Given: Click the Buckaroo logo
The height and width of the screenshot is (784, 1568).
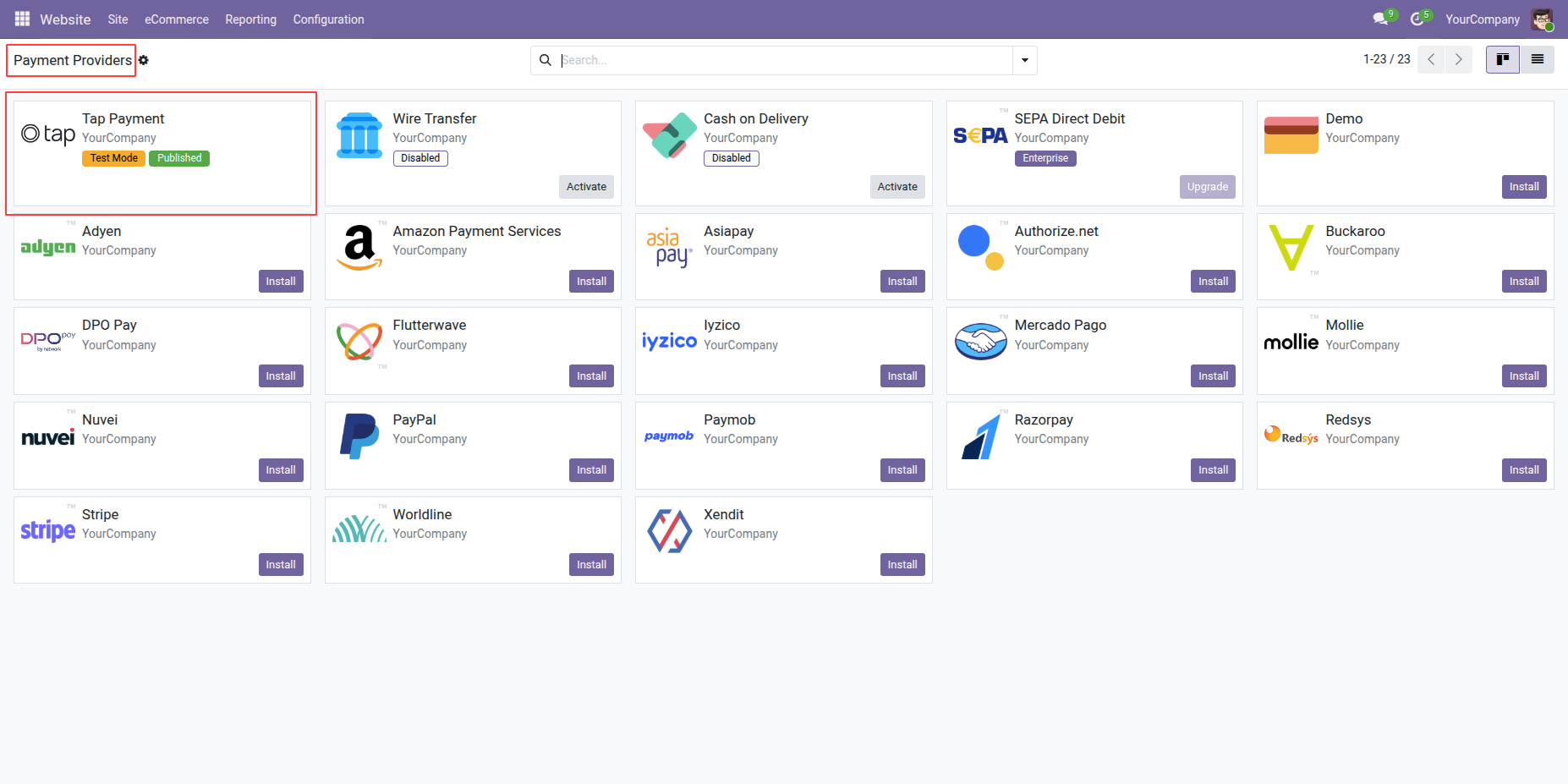Looking at the screenshot, I should pos(1291,247).
